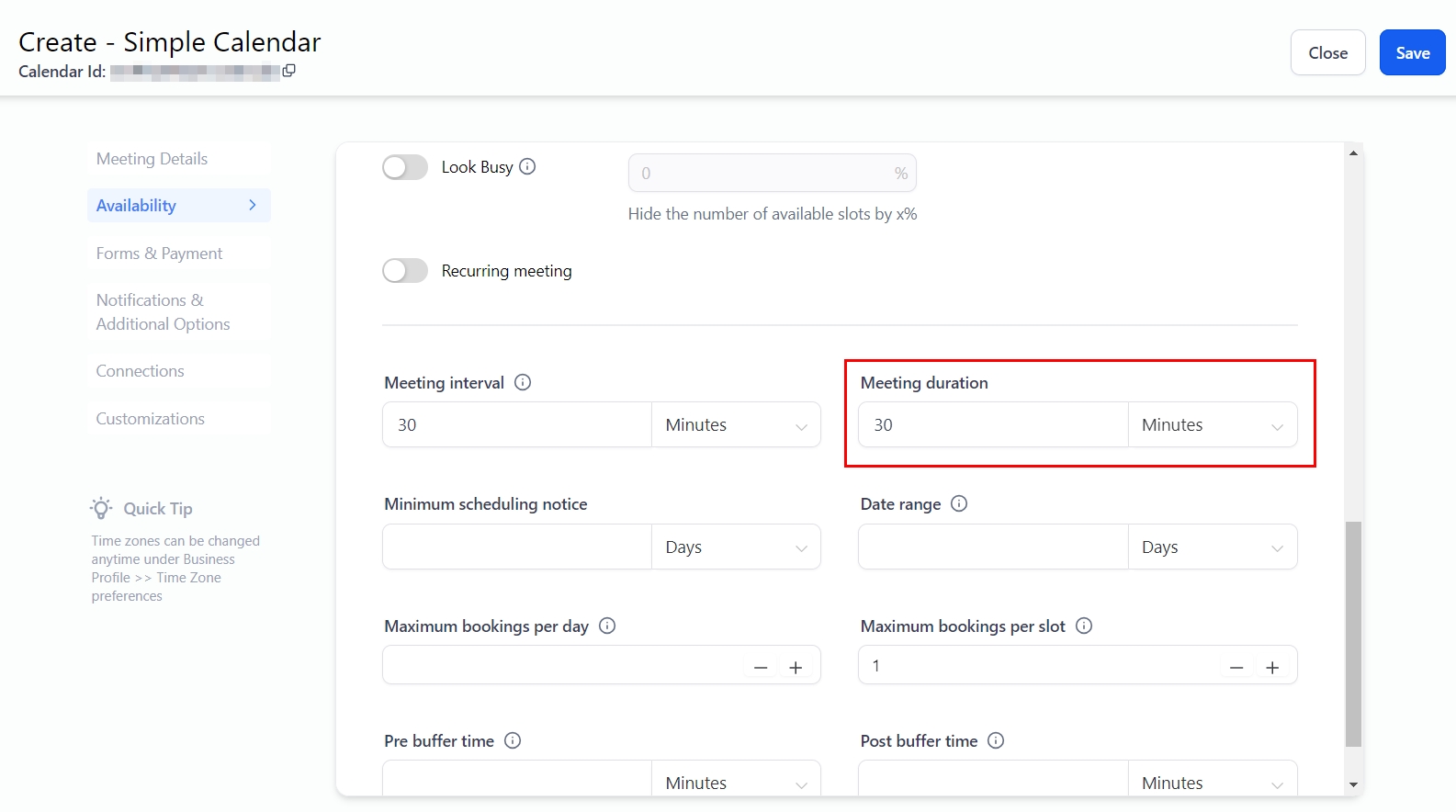Viewport: 1456px width, 812px height.
Task: Turn on the Recurring meeting switch
Action: pos(405,271)
